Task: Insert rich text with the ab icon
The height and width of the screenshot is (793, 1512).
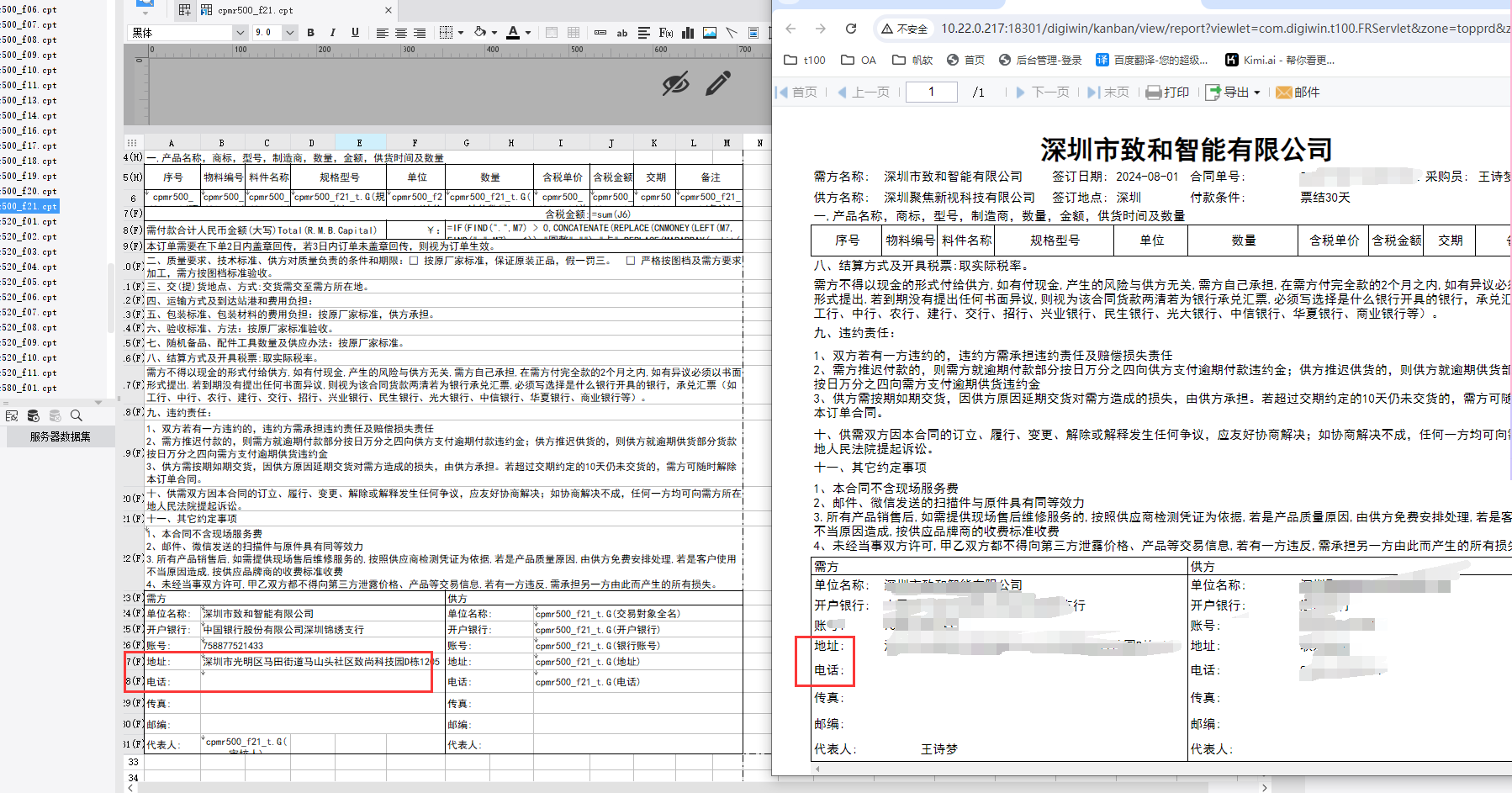Action: click(622, 33)
